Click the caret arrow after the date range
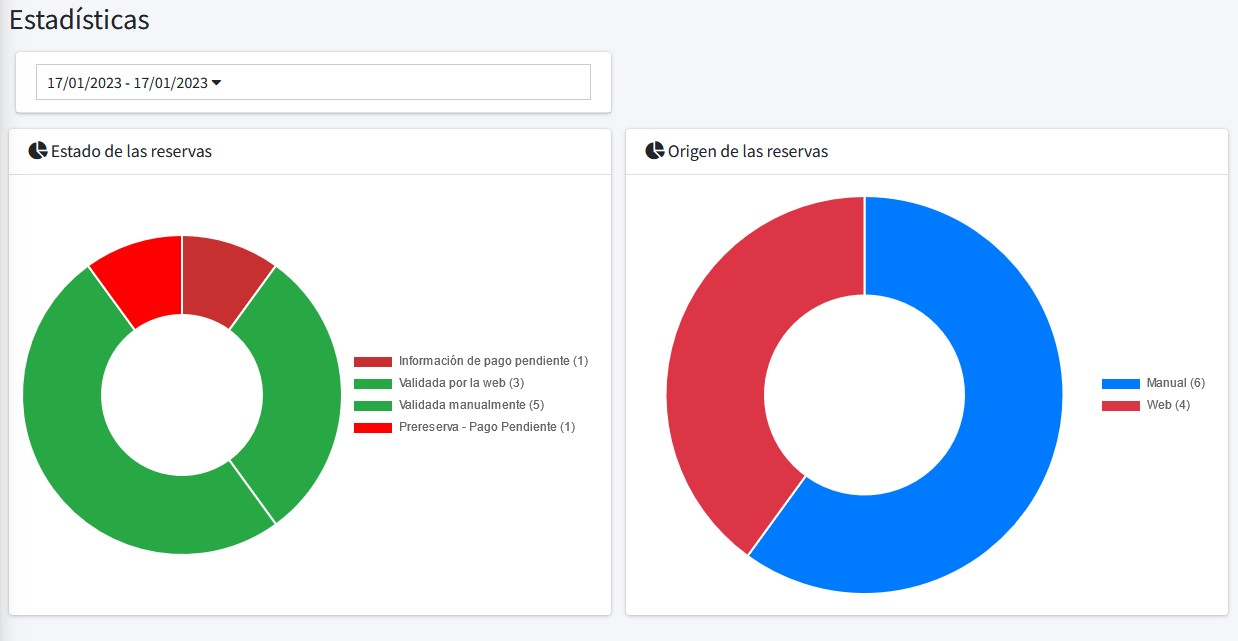Image resolution: width=1238 pixels, height=641 pixels. click(x=216, y=83)
